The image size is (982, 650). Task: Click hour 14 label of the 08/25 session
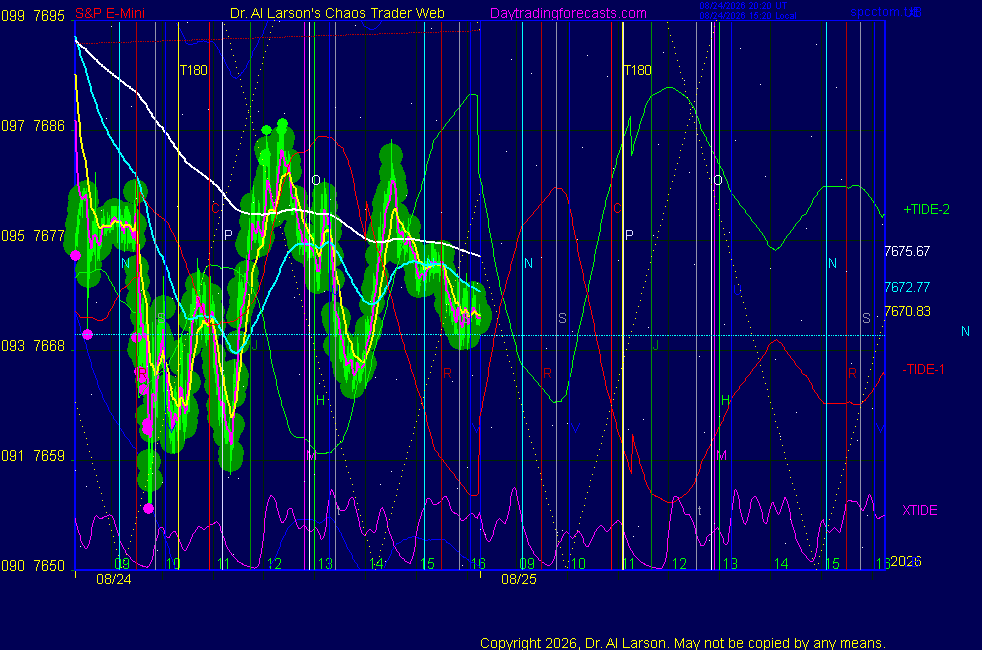[781, 564]
